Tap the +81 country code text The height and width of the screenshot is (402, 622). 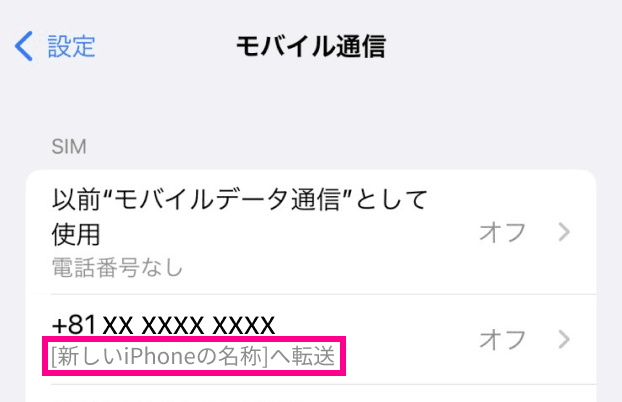[x=74, y=325]
